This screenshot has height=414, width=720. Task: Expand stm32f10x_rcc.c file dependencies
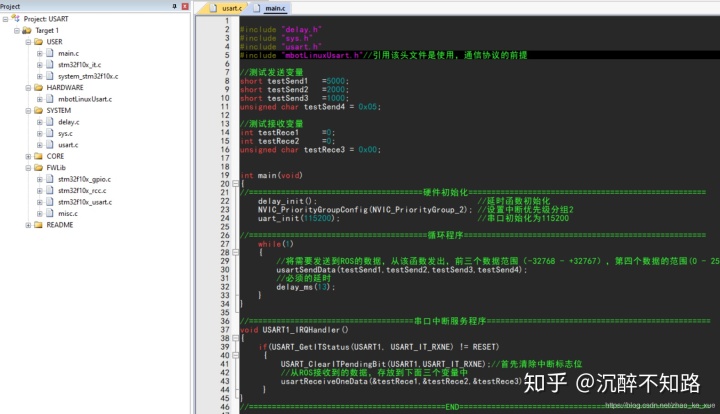39,190
